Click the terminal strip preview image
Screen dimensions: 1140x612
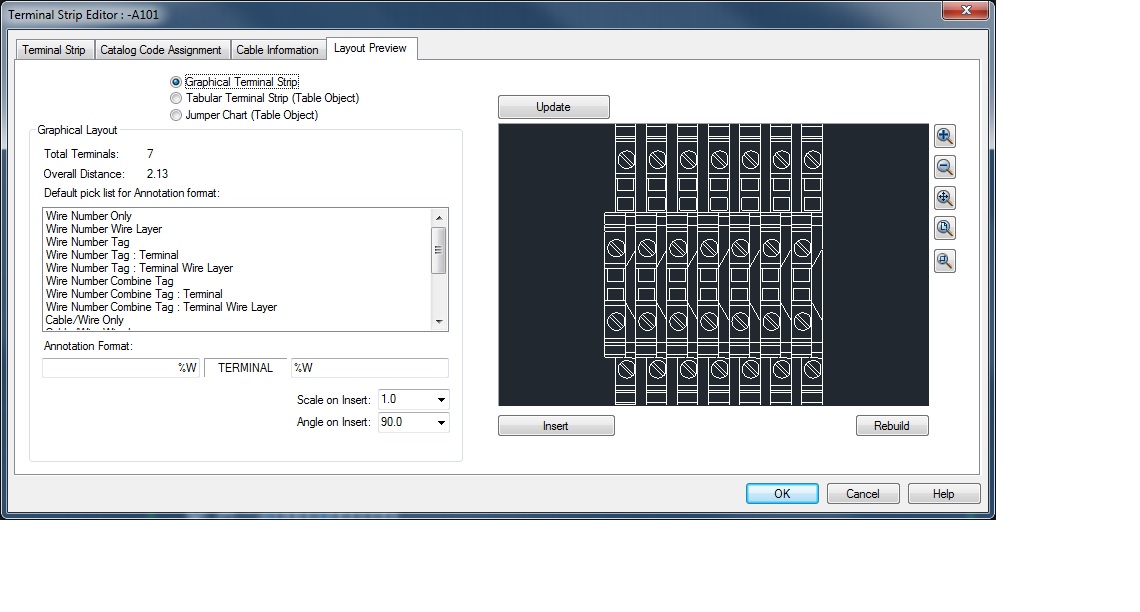[x=713, y=265]
